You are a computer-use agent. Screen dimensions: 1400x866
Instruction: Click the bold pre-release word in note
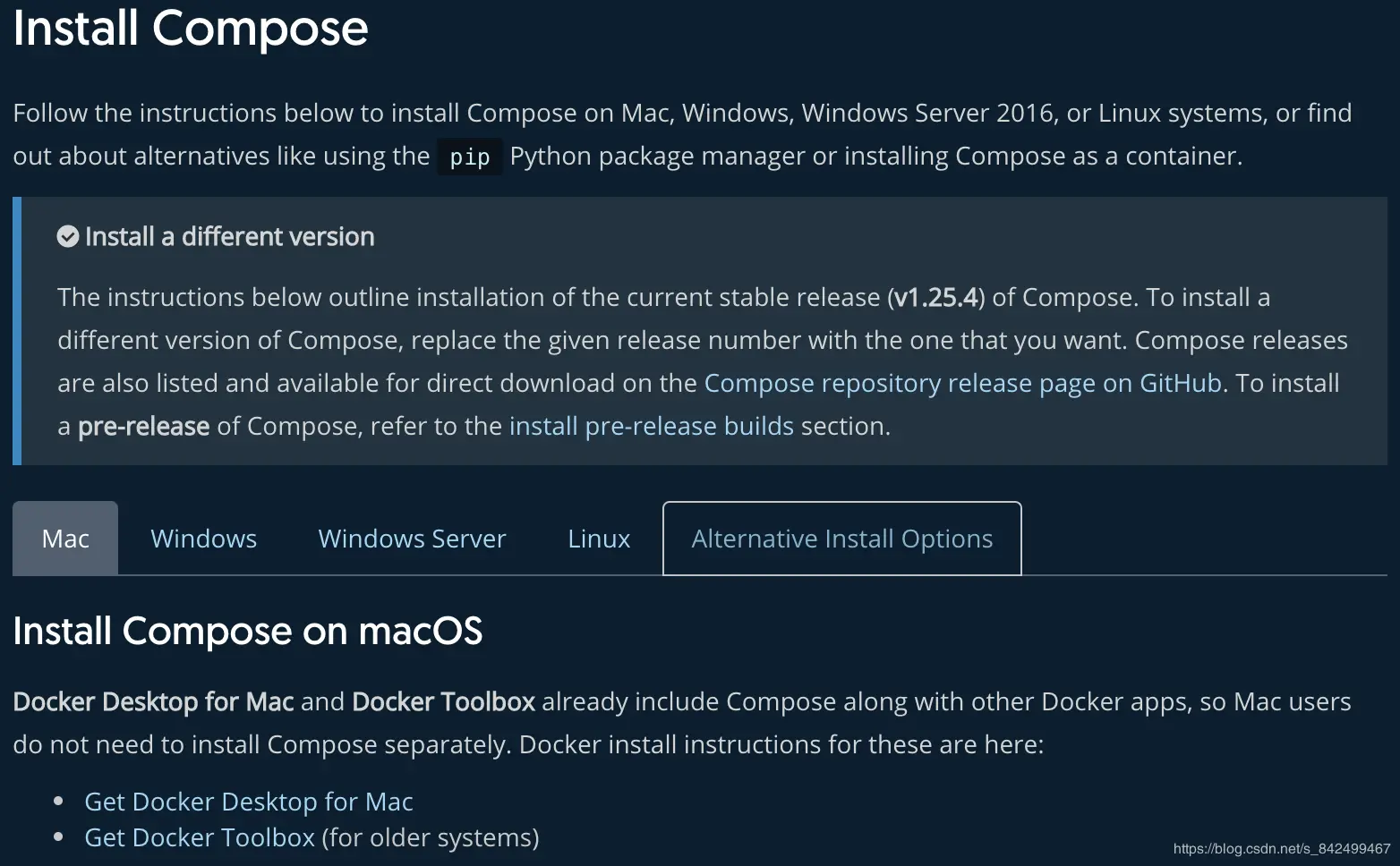pyautogui.click(x=143, y=426)
